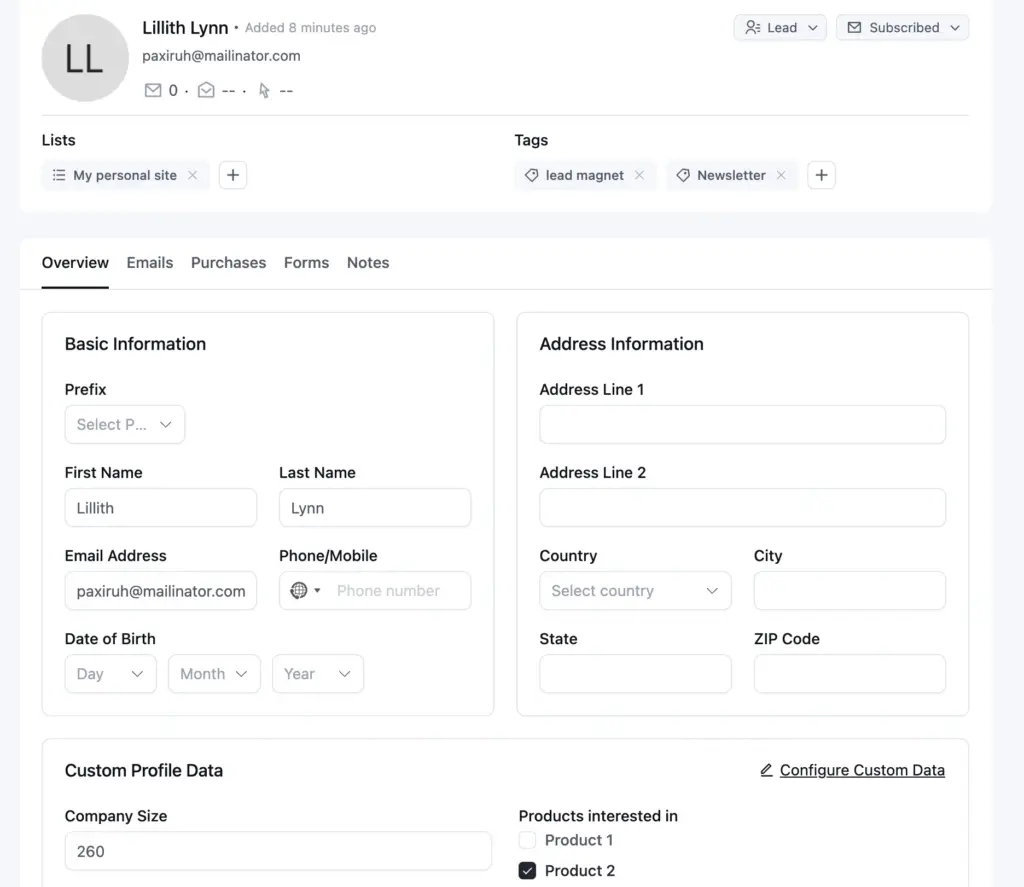Click the click rate cursor icon
Viewport: 1024px width, 887px height.
point(264,90)
